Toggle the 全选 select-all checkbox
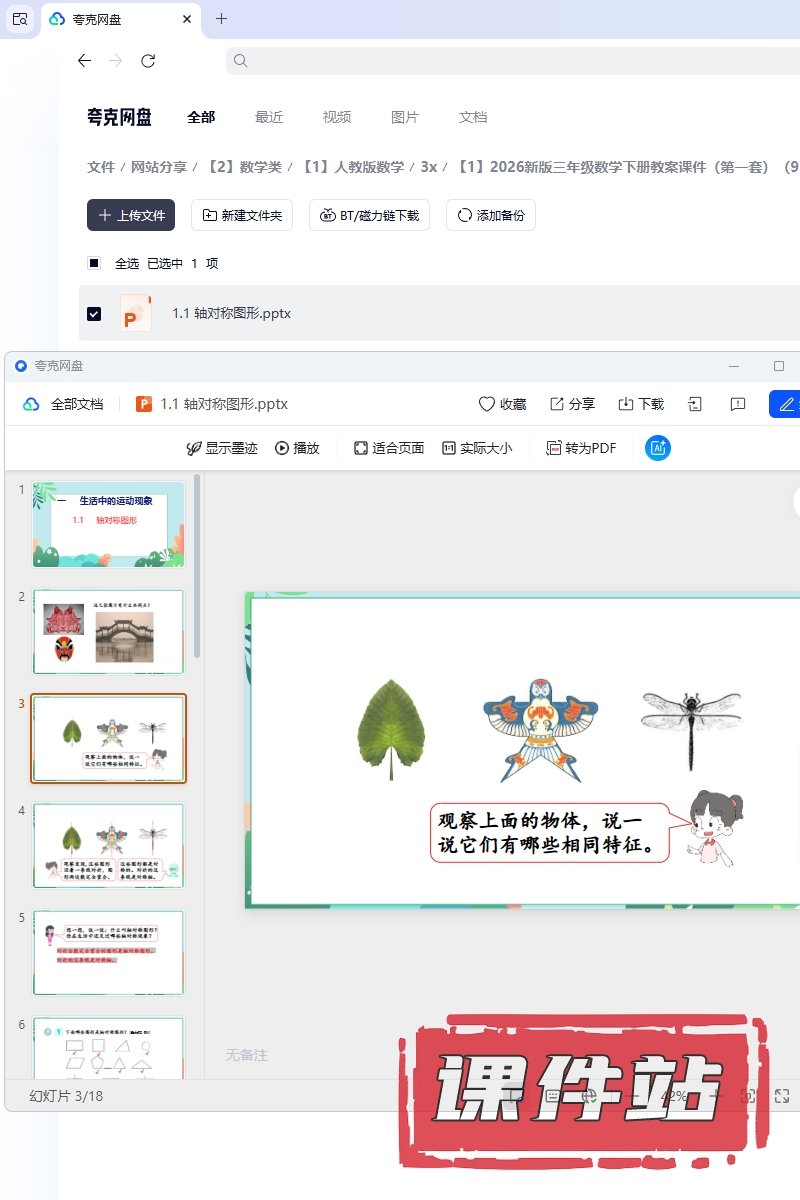The height and width of the screenshot is (1200, 800). point(94,263)
